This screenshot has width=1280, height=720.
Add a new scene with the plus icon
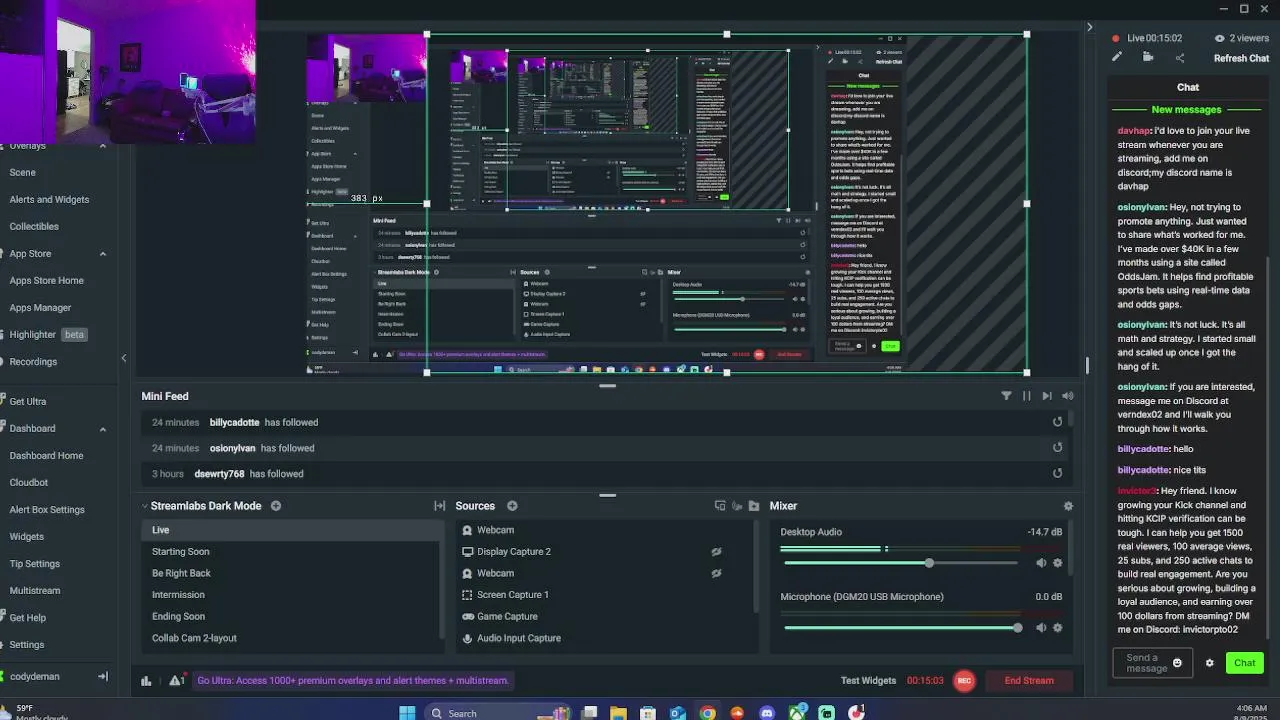pyautogui.click(x=276, y=506)
